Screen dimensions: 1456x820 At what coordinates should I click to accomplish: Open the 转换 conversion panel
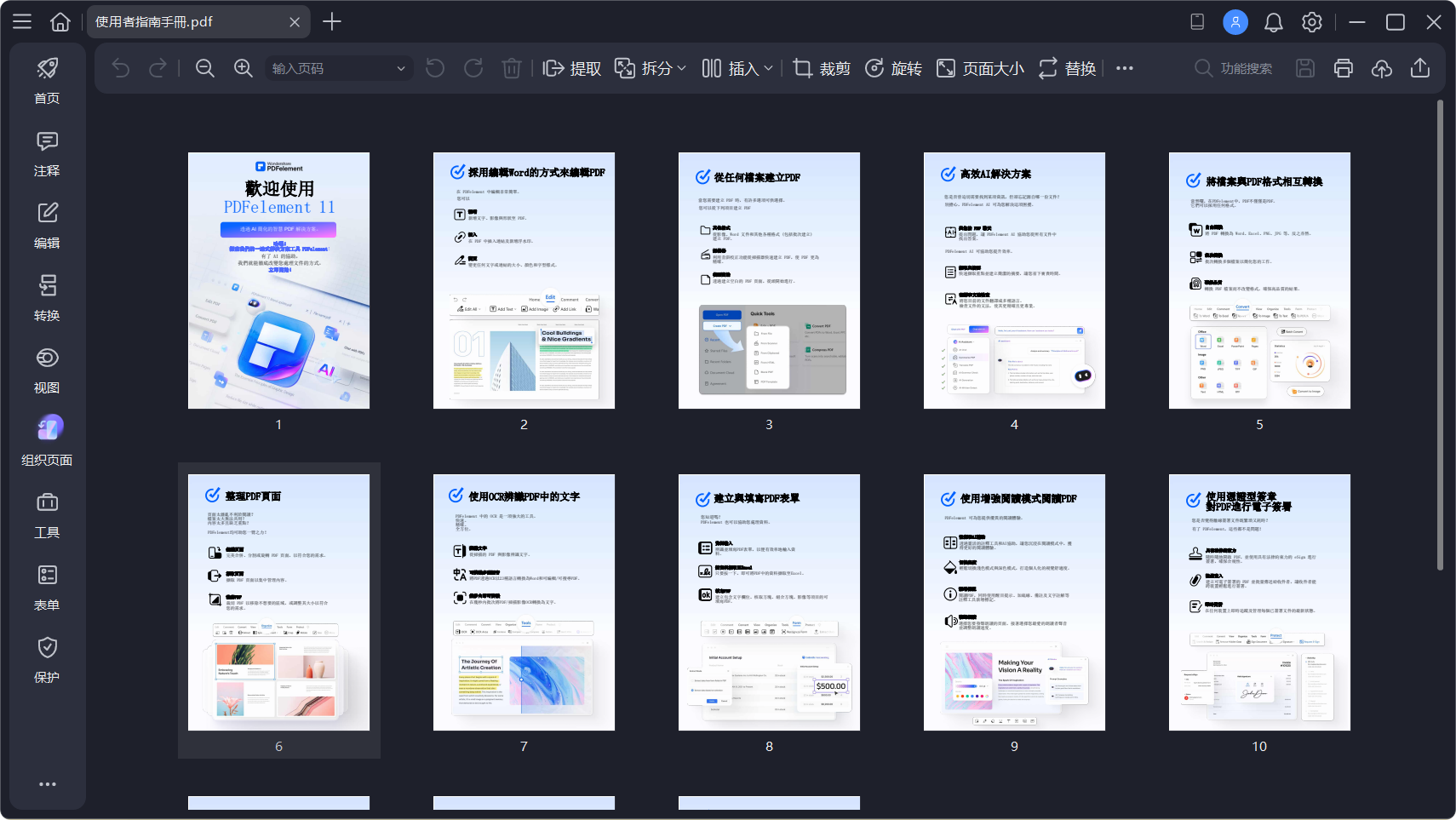pyautogui.click(x=47, y=297)
